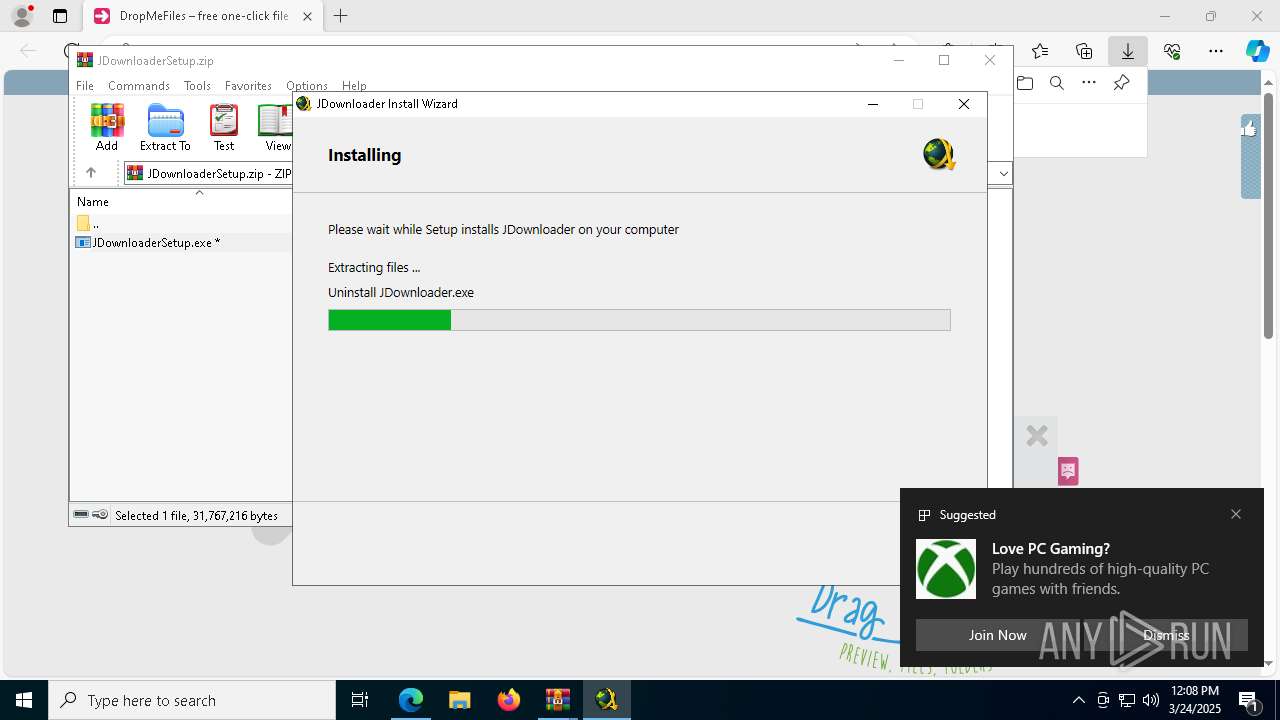Go up one folder in WinRAR
This screenshot has height=720, width=1280.
pyautogui.click(x=91, y=173)
